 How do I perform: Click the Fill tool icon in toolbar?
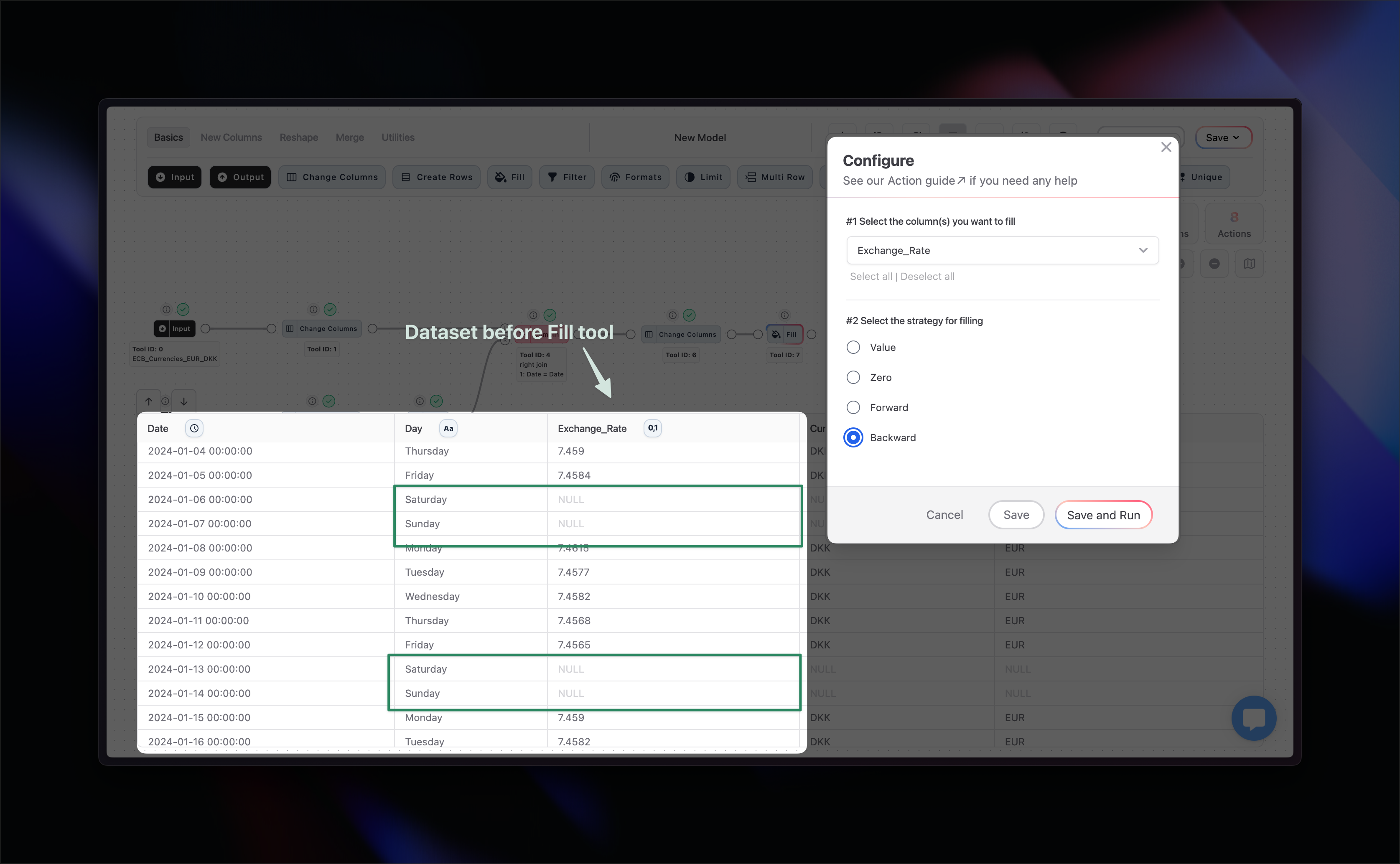pyautogui.click(x=500, y=177)
